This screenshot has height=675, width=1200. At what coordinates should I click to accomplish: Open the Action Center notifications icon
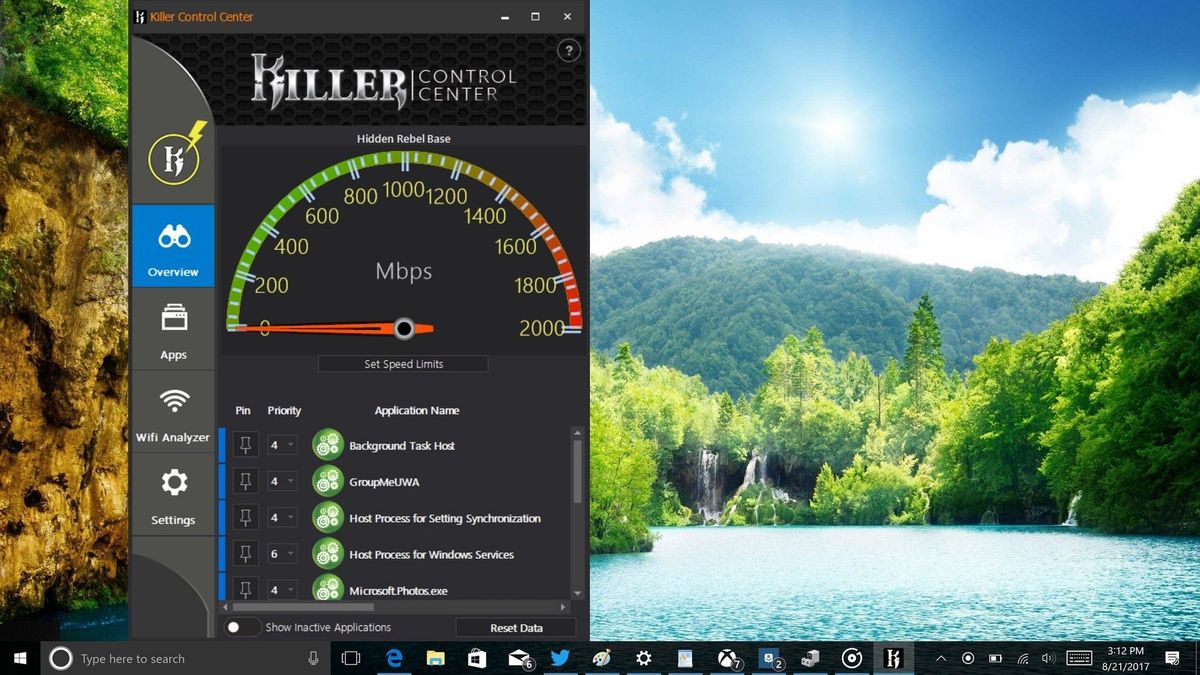1172,658
